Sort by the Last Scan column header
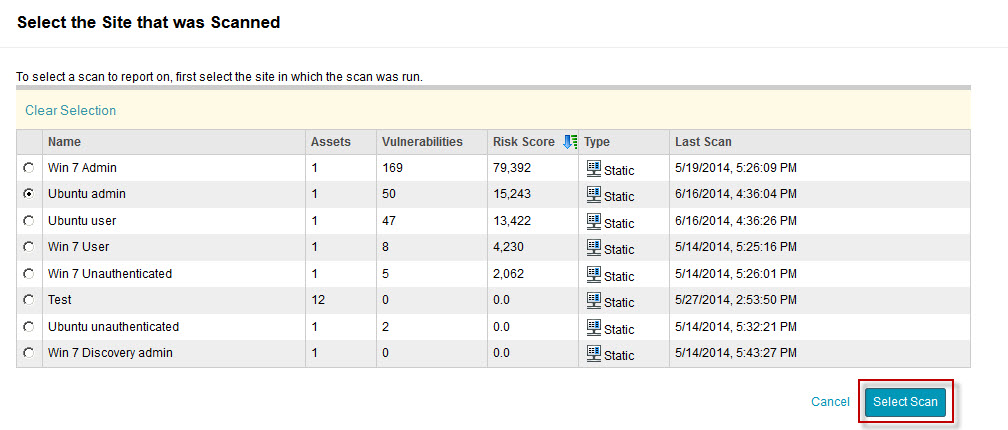Image resolution: width=1008 pixels, height=430 pixels. (x=703, y=142)
